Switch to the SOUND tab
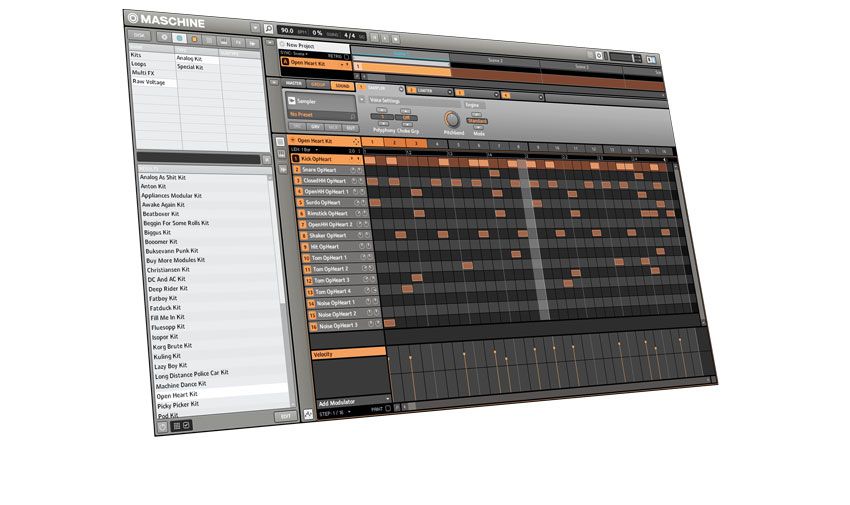The height and width of the screenshot is (505, 850). pyautogui.click(x=342, y=86)
